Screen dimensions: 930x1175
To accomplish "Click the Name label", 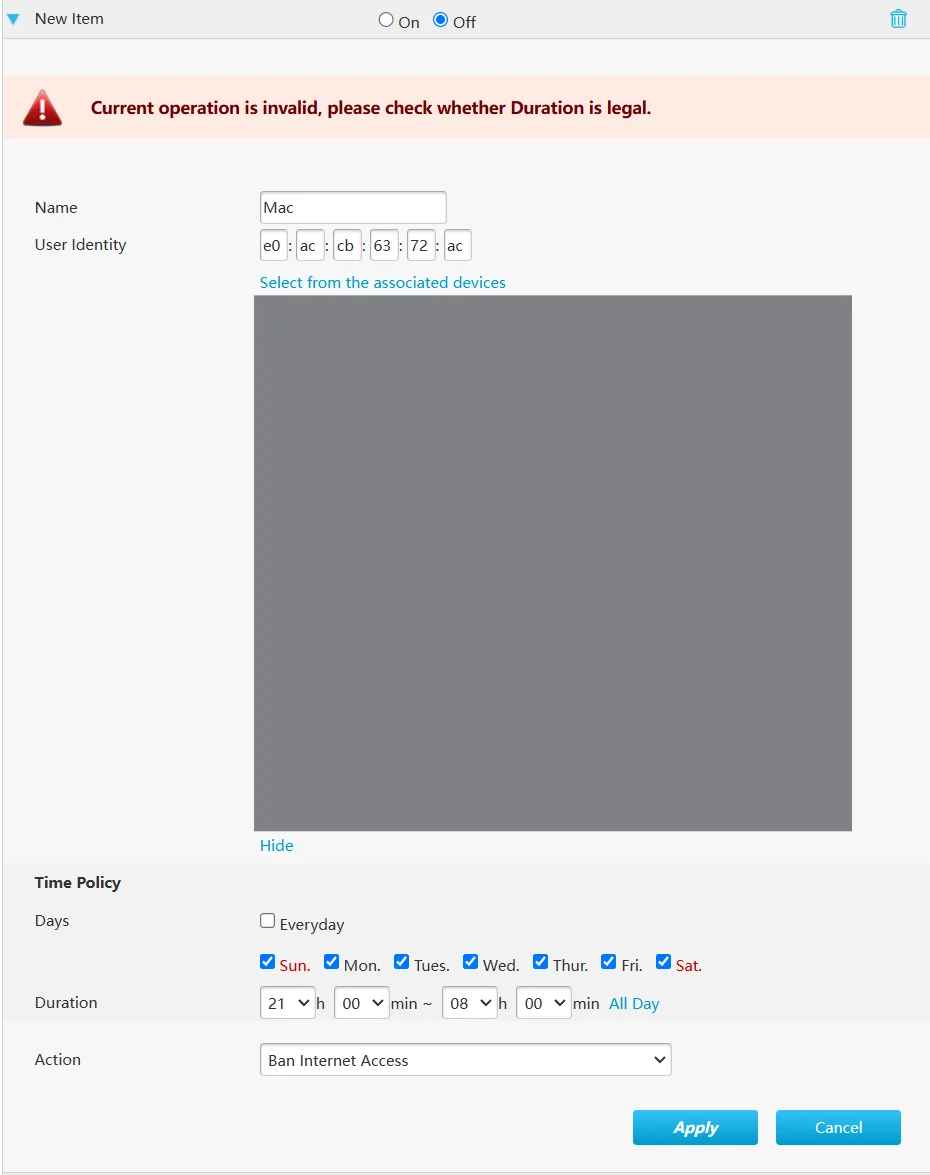I will 56,208.
